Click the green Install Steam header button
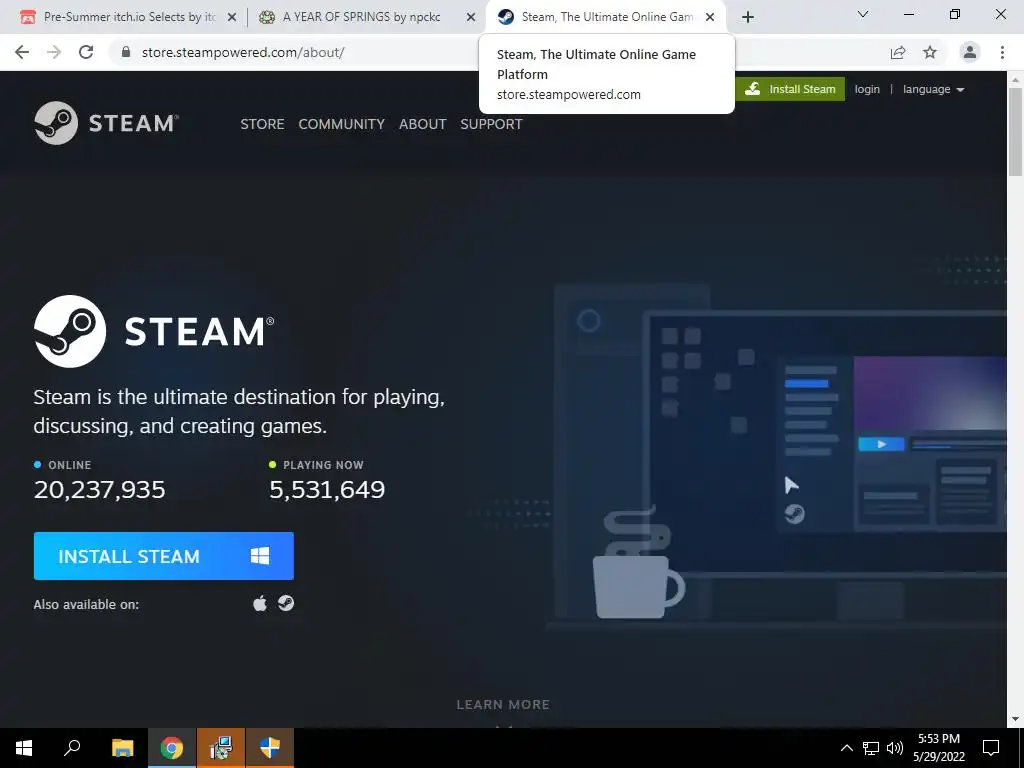1024x768 pixels. pyautogui.click(x=790, y=89)
